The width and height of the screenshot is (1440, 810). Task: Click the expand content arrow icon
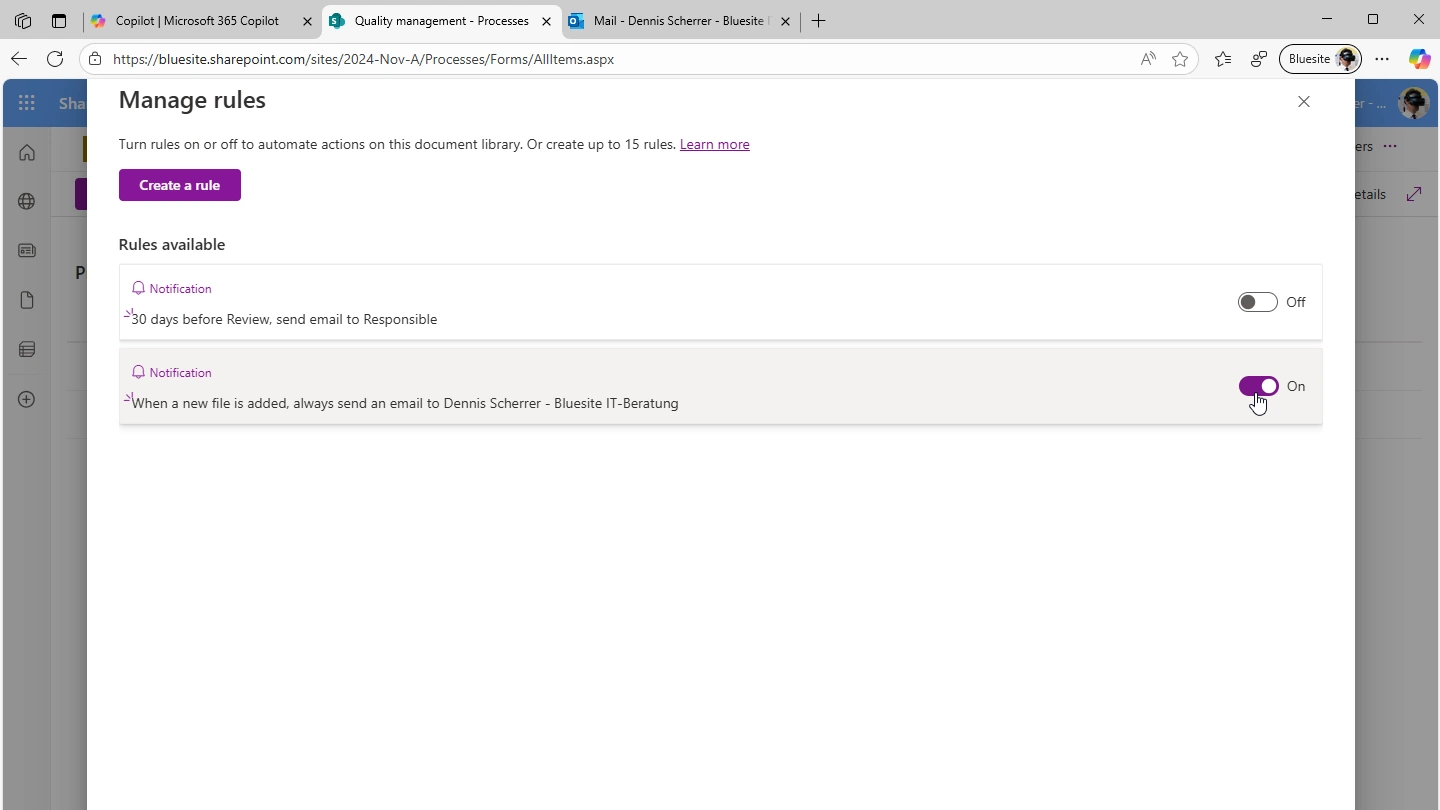tap(1414, 194)
